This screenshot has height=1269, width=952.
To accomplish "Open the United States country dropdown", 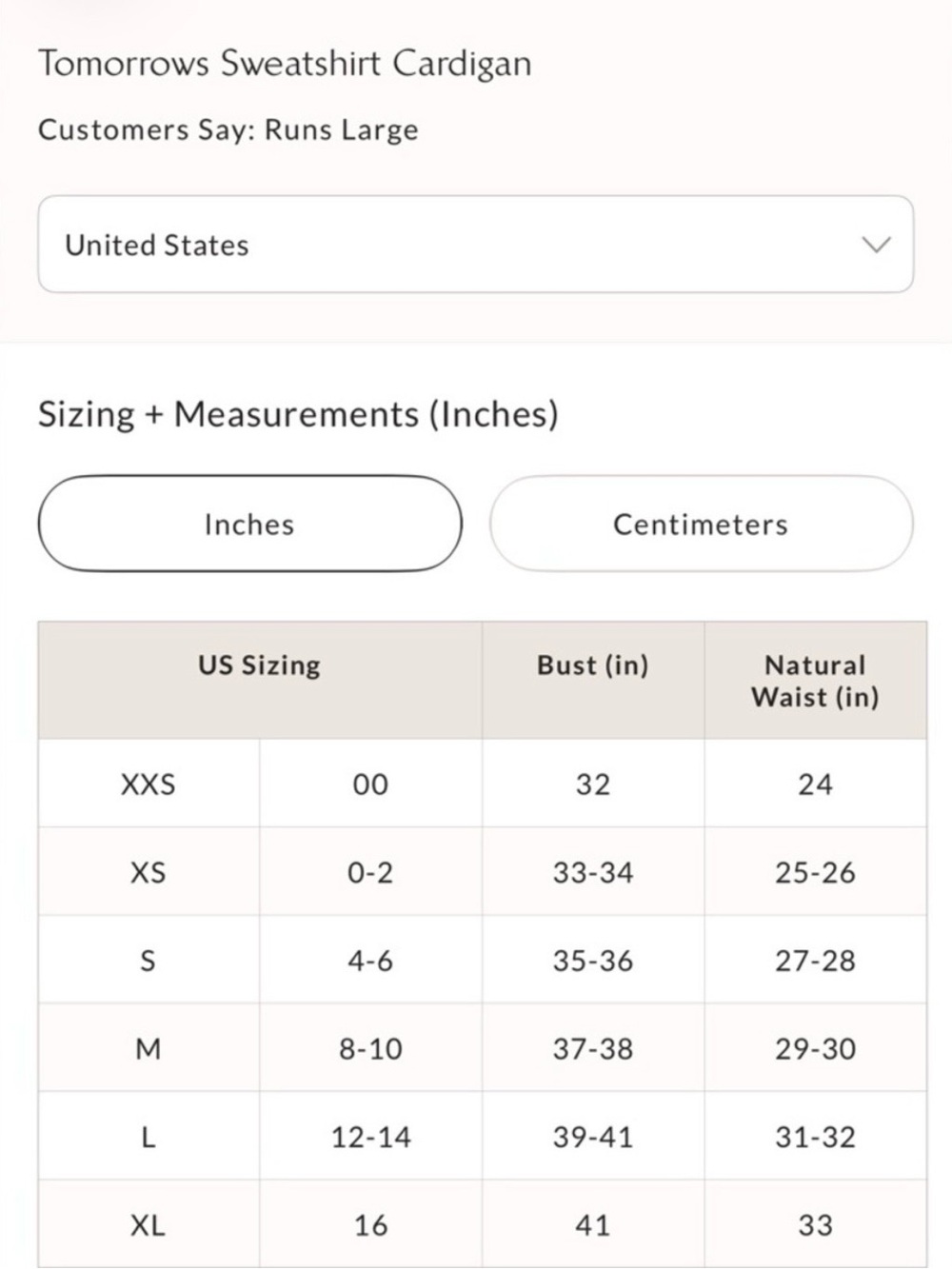I will tap(475, 245).
